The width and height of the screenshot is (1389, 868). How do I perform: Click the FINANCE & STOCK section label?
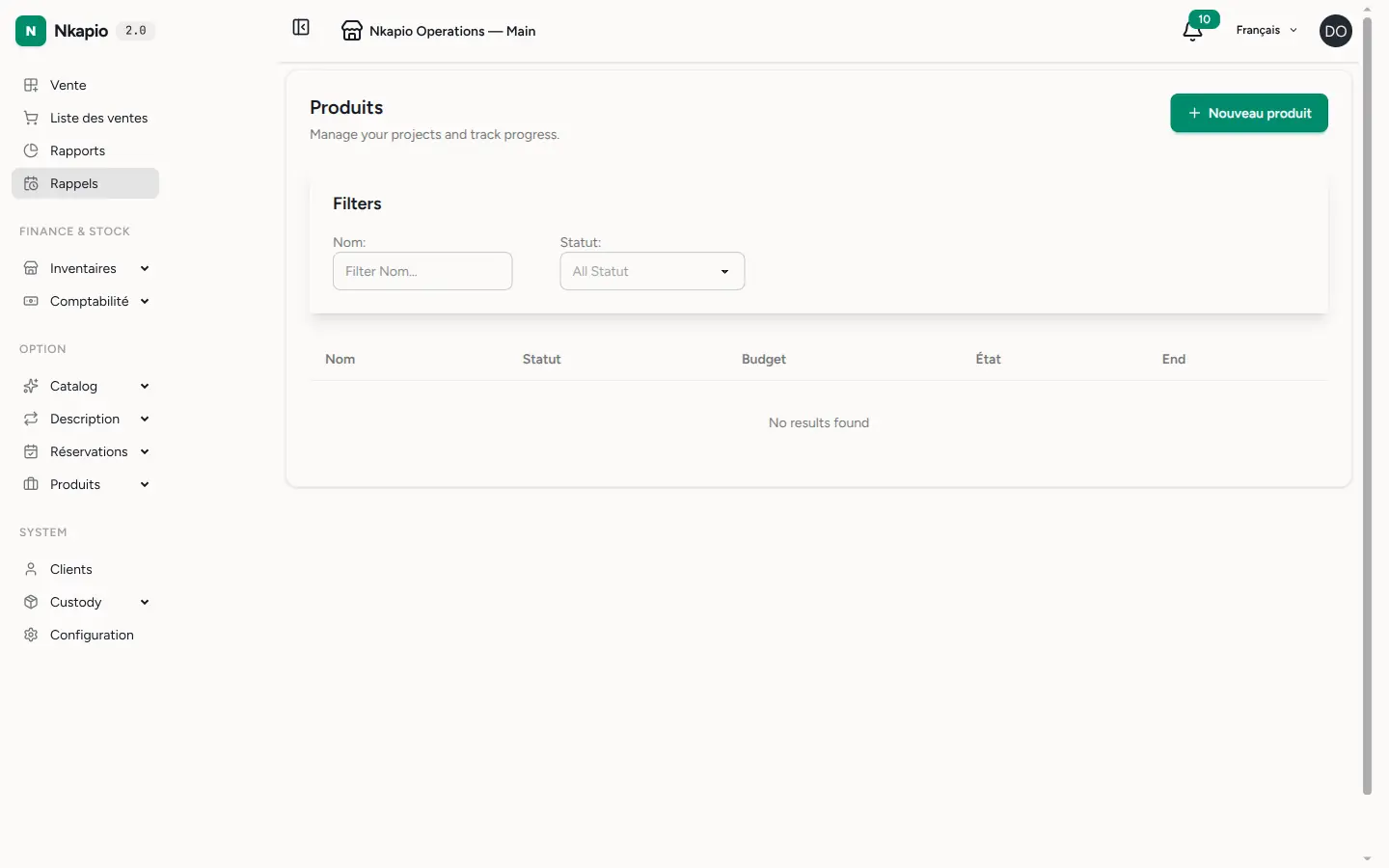click(74, 231)
